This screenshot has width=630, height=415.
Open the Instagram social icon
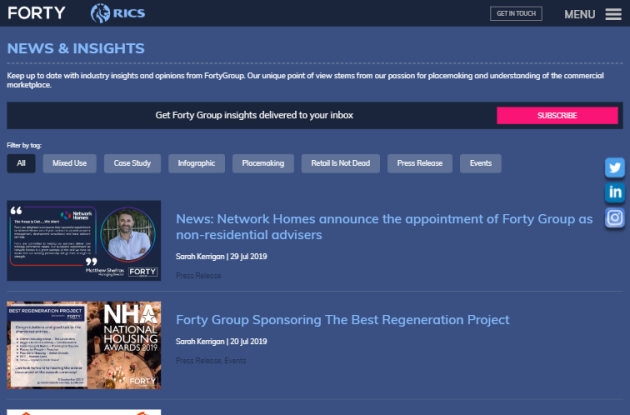[x=615, y=217]
